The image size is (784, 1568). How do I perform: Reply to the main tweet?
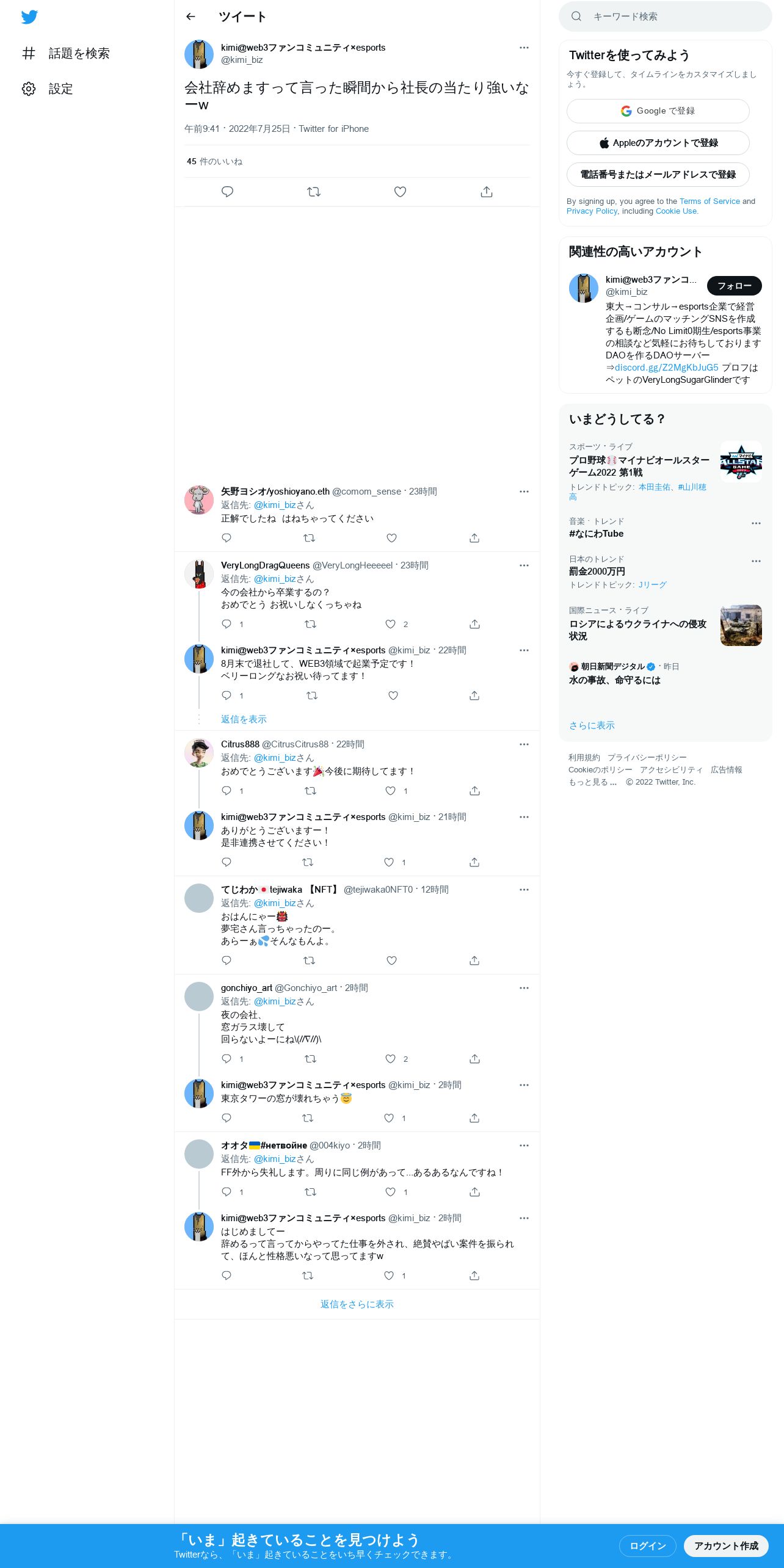(x=227, y=192)
